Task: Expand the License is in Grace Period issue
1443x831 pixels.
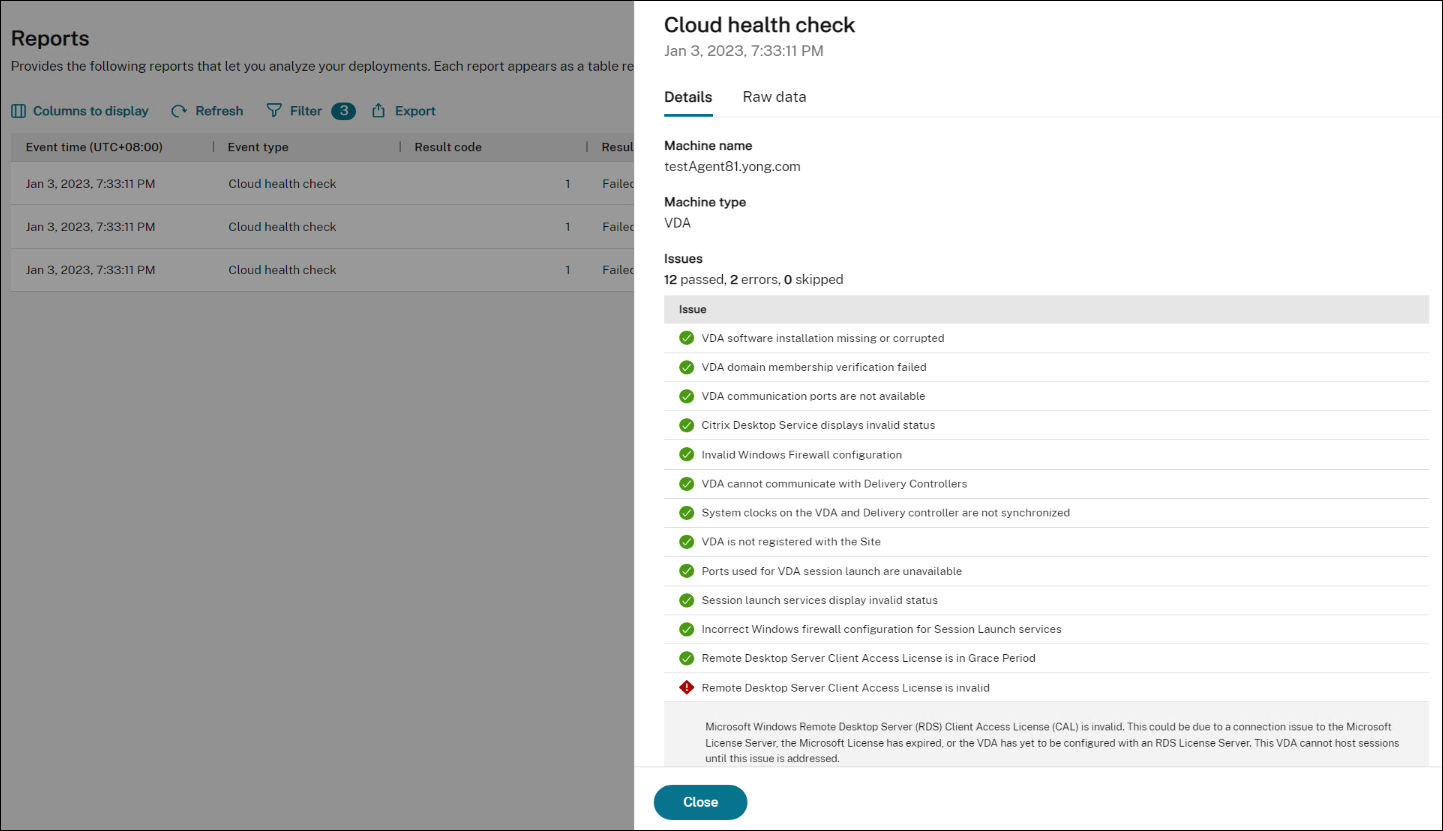Action: tap(868, 659)
